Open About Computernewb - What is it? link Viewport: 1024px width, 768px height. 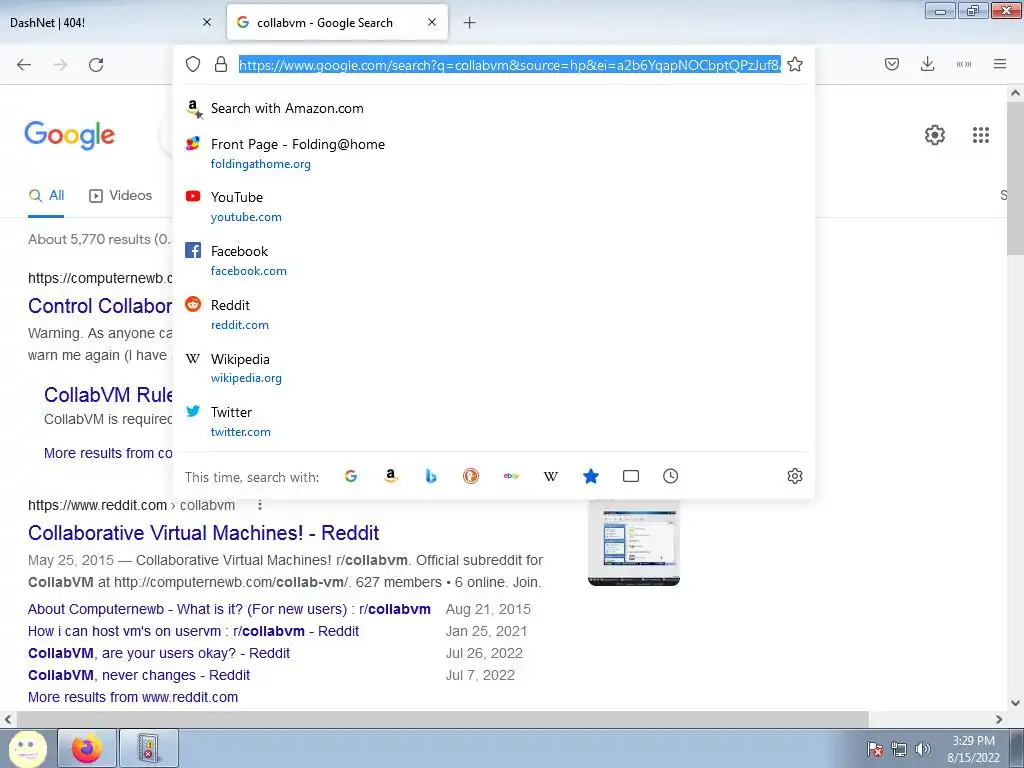(x=229, y=609)
